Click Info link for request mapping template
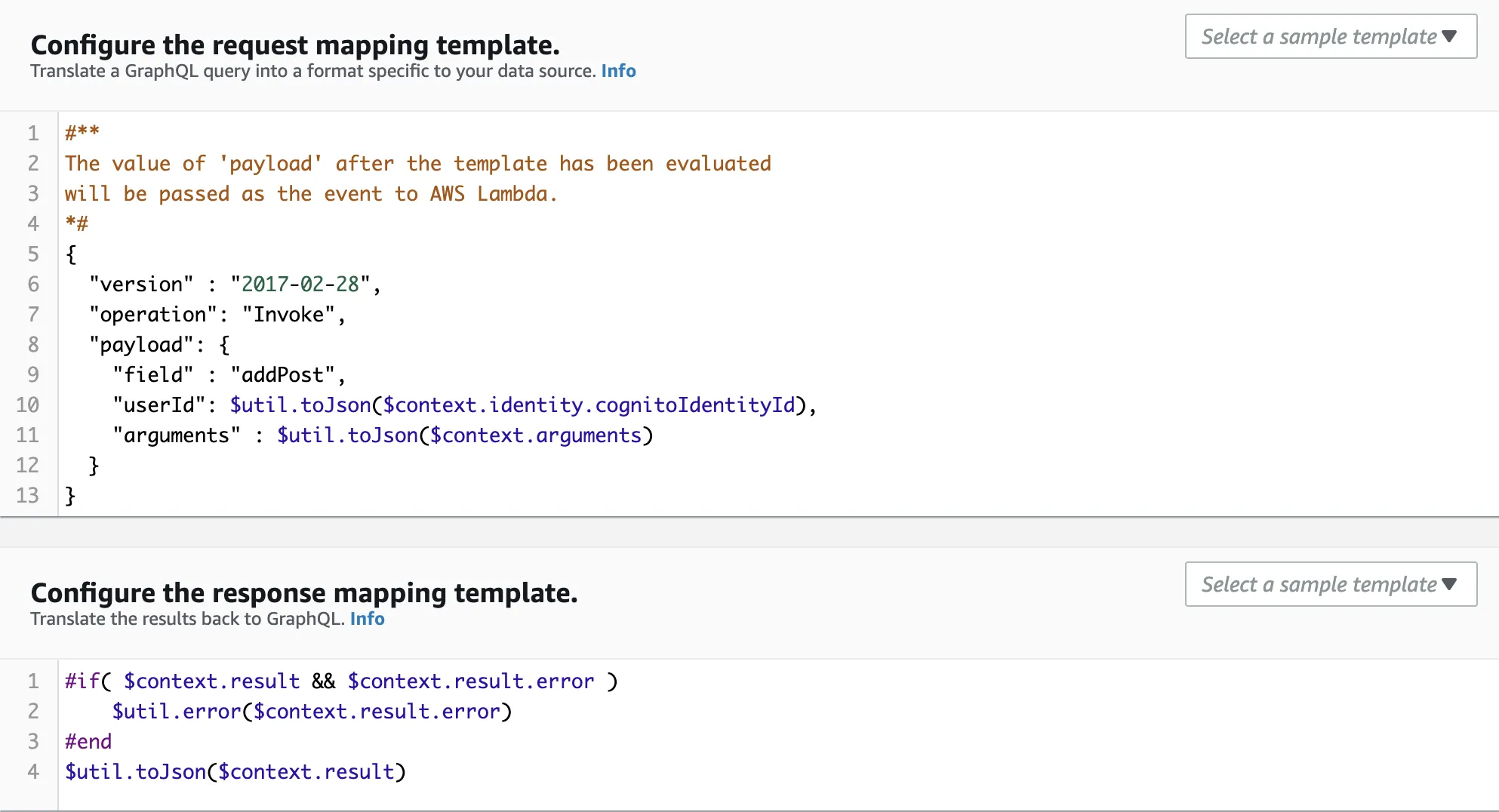The image size is (1499, 812). (618, 71)
